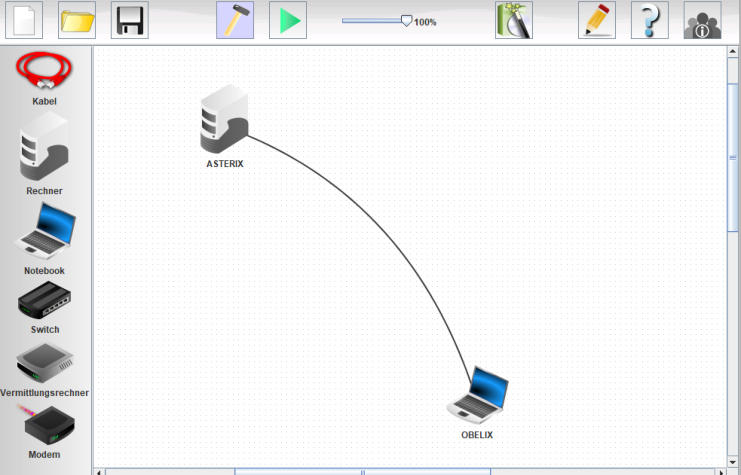The width and height of the screenshot is (741, 475).
Task: Click the Vermittlungsrechner label
Action: [44, 393]
